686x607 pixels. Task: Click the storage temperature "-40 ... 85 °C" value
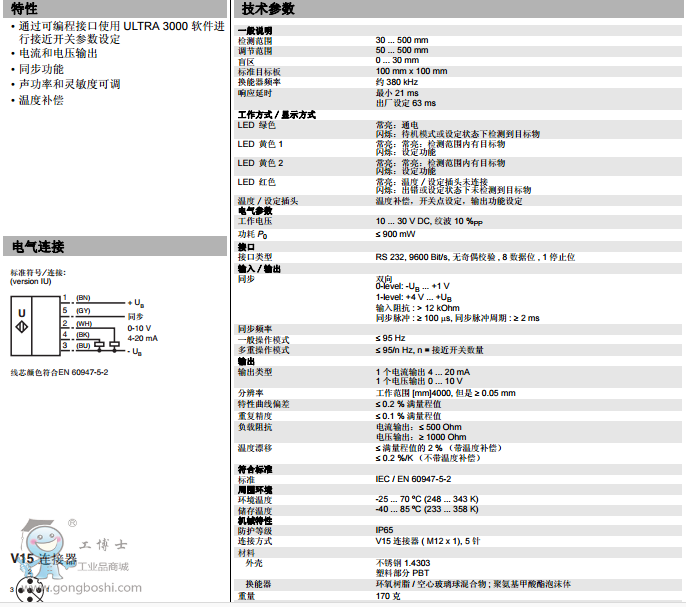tap(427, 509)
